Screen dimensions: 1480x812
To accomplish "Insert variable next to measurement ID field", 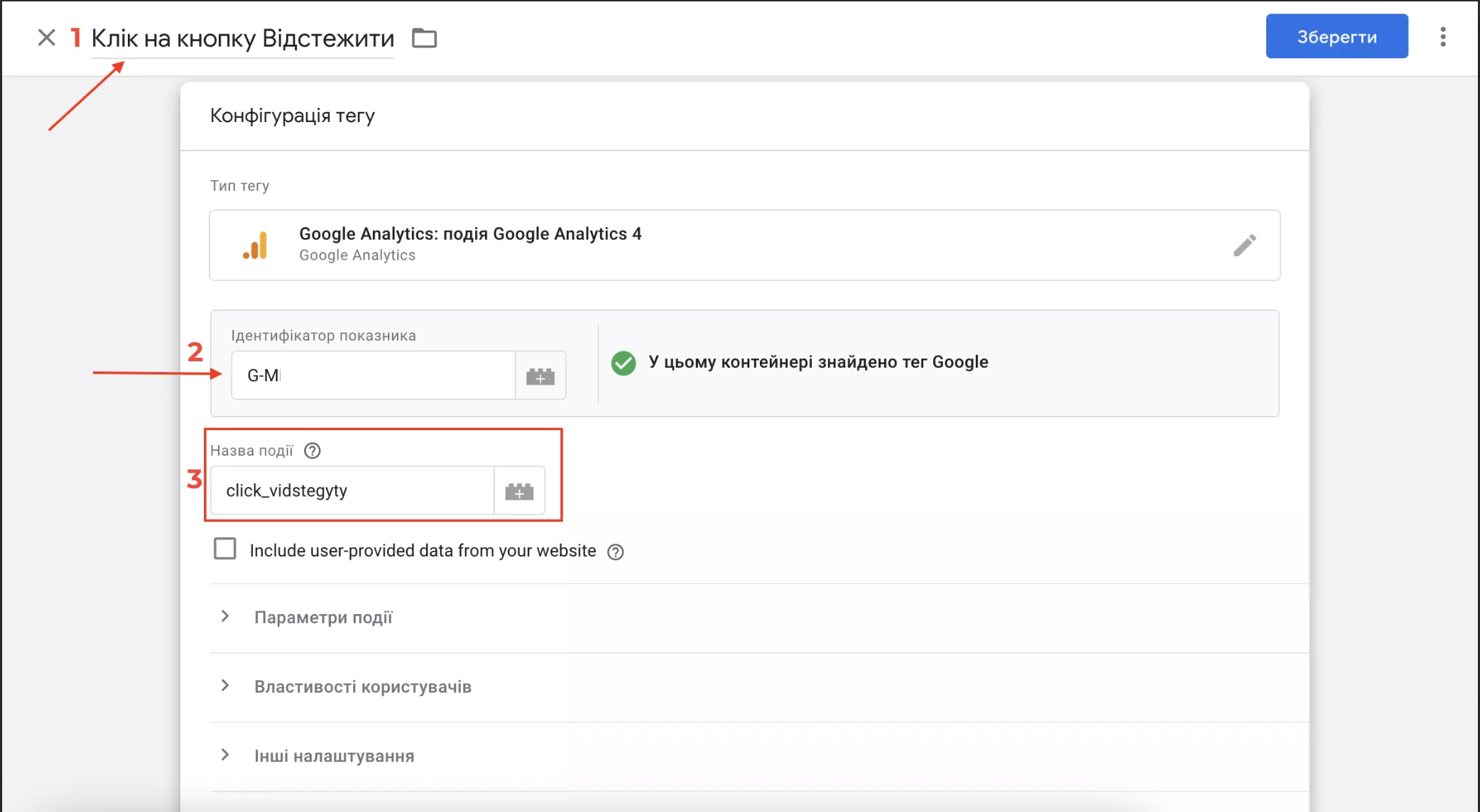I will point(540,375).
